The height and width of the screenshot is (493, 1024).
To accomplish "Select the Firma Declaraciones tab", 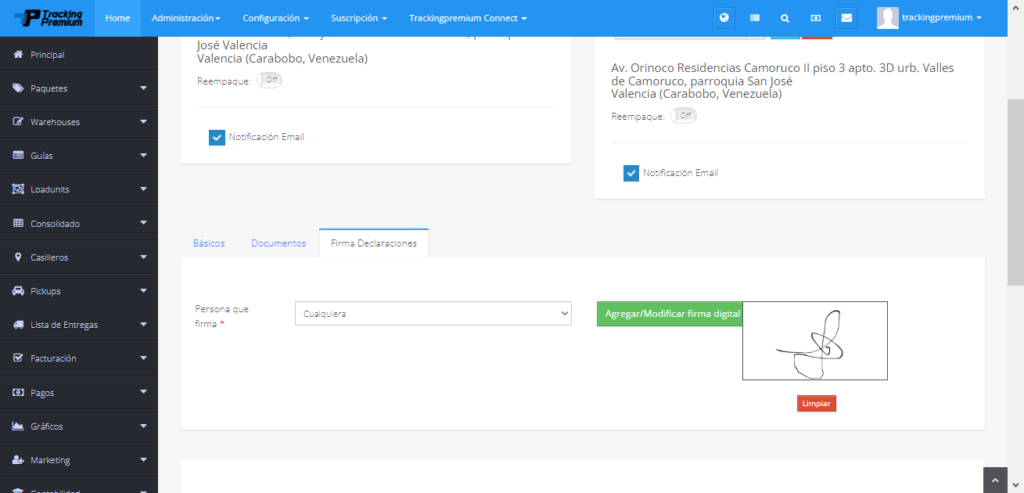I will (x=374, y=243).
